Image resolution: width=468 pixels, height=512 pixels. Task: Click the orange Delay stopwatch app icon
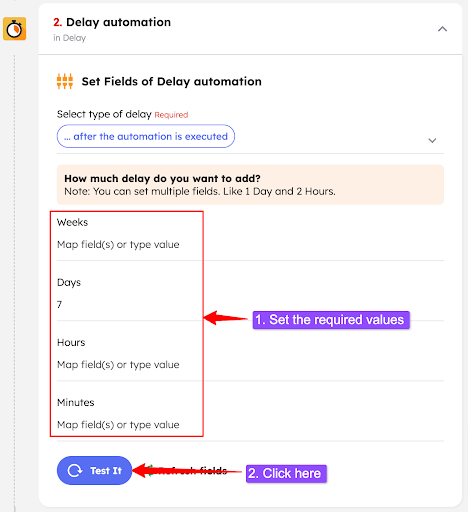[15, 29]
